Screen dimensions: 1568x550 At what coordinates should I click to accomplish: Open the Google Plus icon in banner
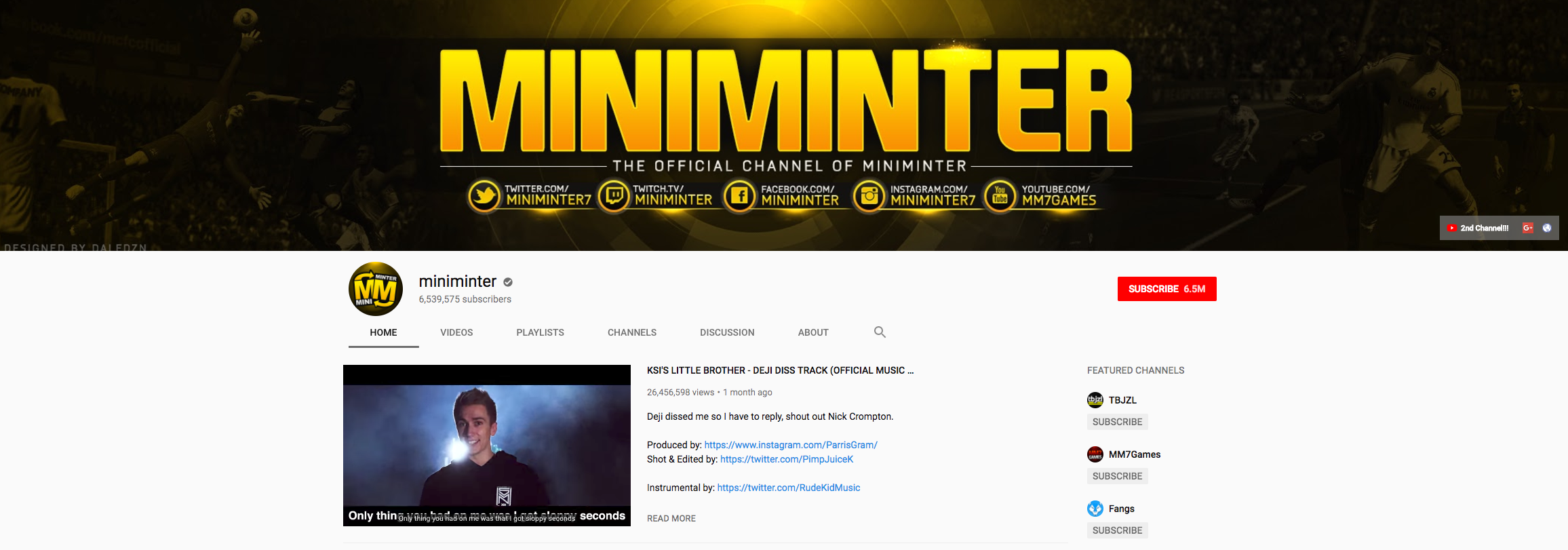pyautogui.click(x=1528, y=228)
